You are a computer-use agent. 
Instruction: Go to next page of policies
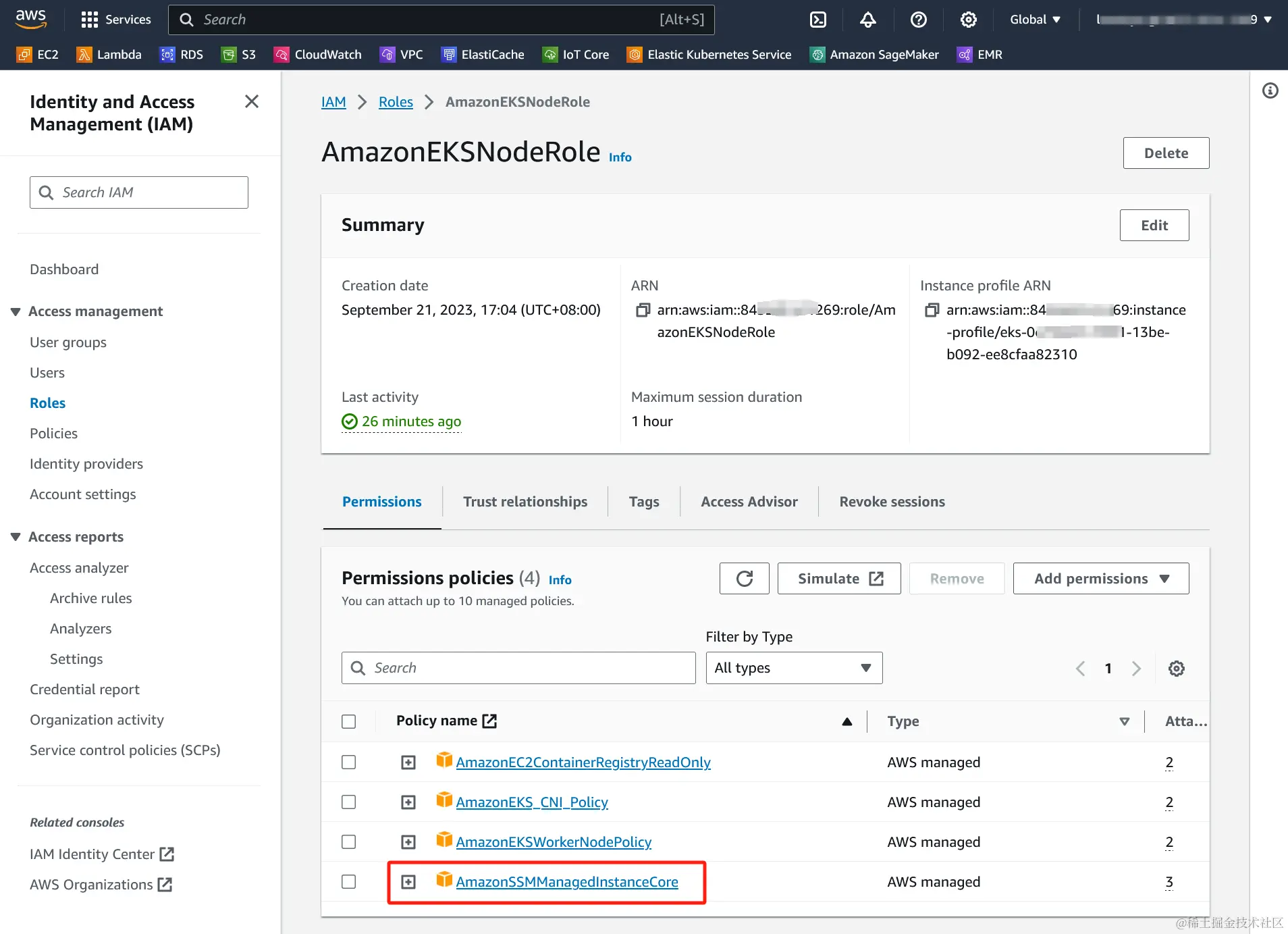[x=1136, y=669]
